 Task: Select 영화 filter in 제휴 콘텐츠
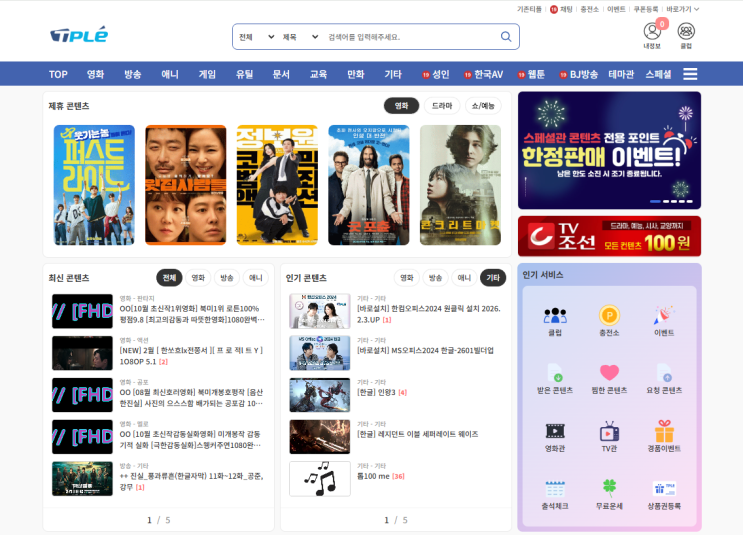pyautogui.click(x=401, y=106)
